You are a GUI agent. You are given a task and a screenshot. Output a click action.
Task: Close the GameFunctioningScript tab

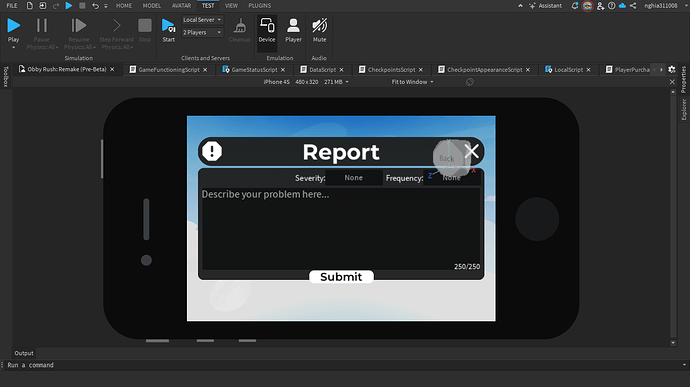point(205,70)
